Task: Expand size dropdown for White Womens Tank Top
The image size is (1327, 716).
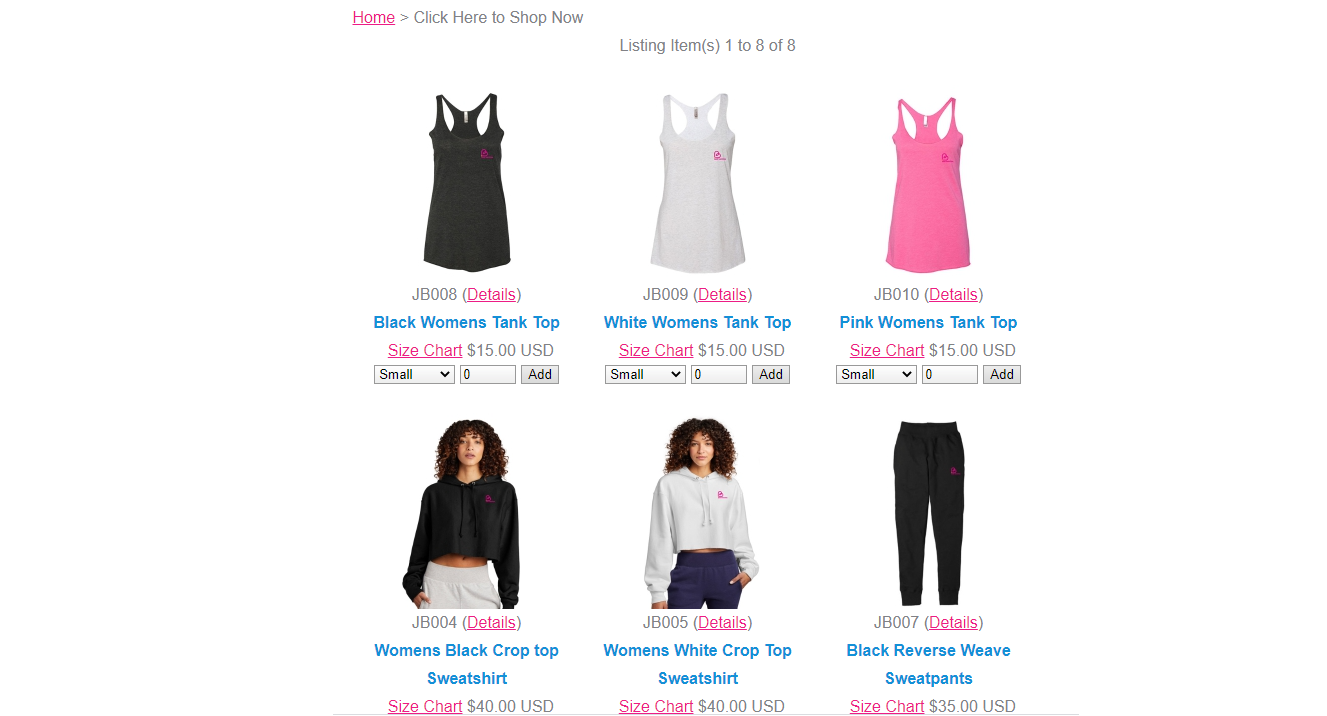Action: pos(645,374)
